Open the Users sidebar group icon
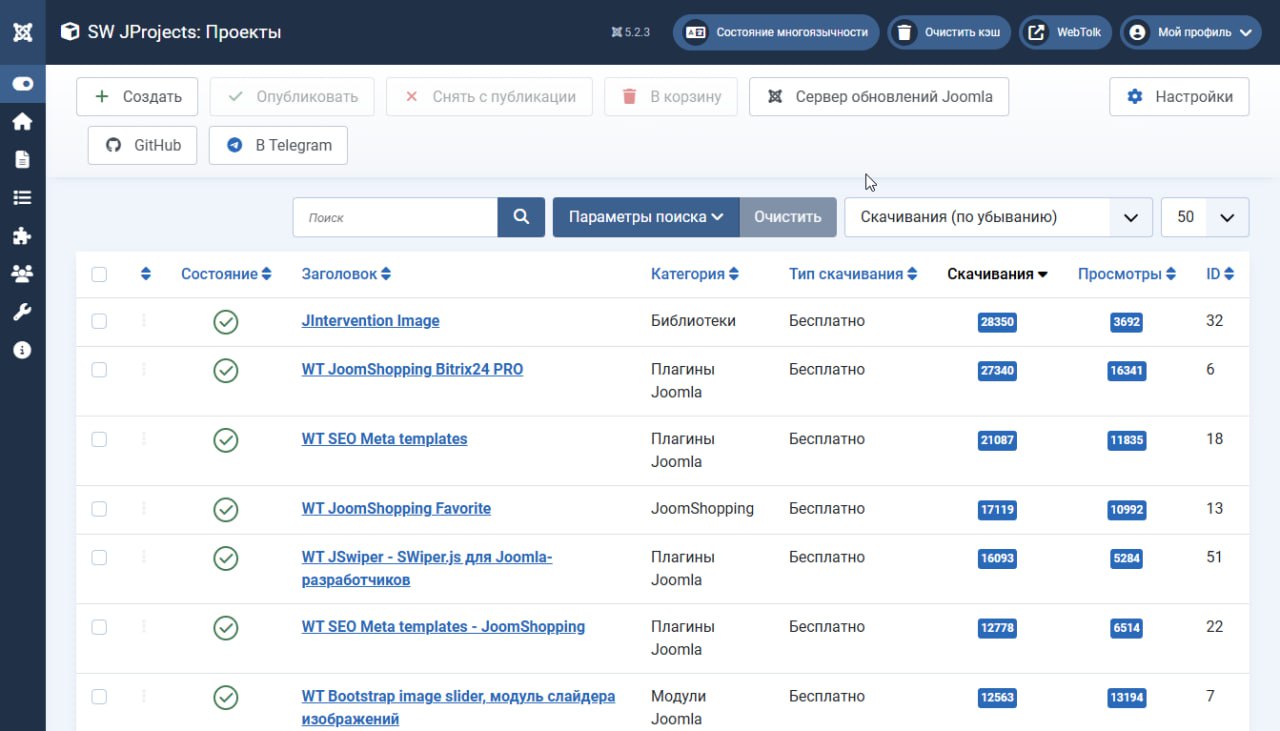The height and width of the screenshot is (731, 1280). (x=22, y=274)
